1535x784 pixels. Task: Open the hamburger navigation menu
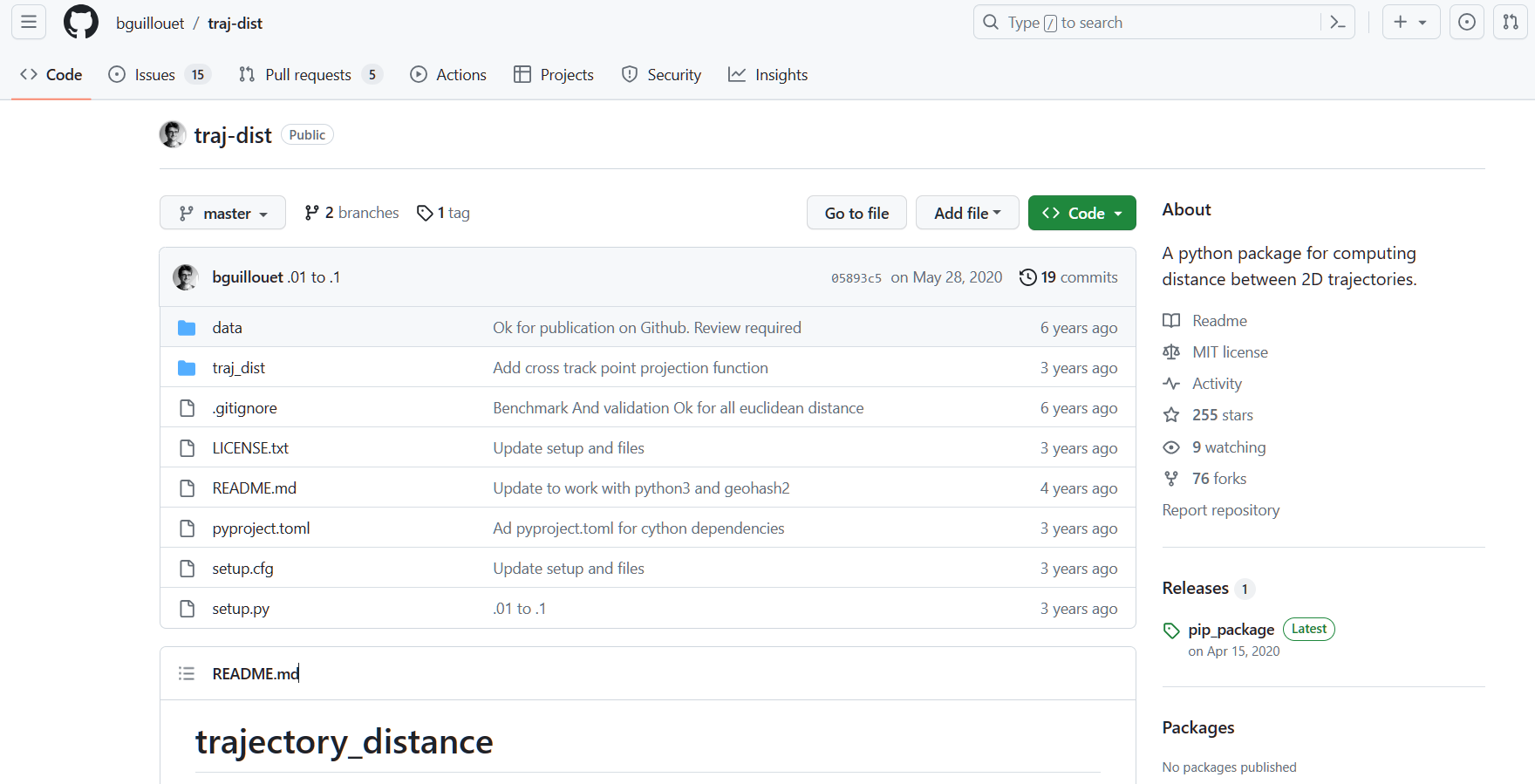click(29, 23)
